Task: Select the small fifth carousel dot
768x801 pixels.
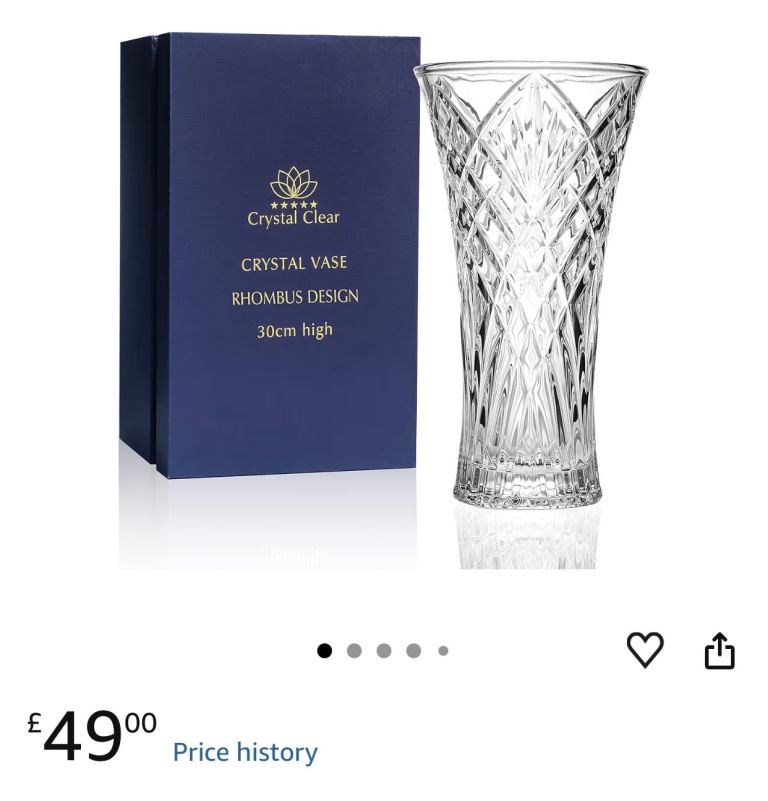Action: coord(443,650)
